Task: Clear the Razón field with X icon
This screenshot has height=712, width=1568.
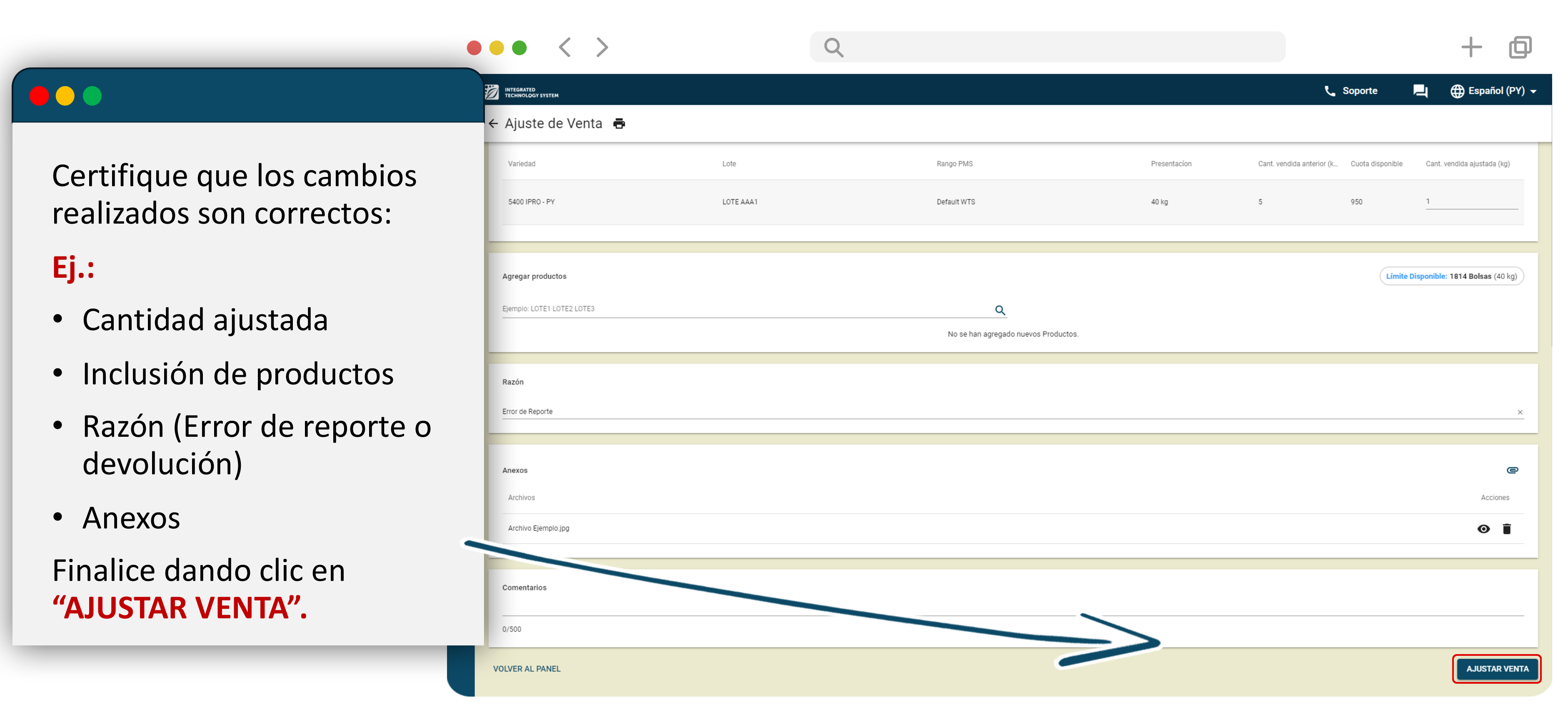Action: tap(1520, 413)
